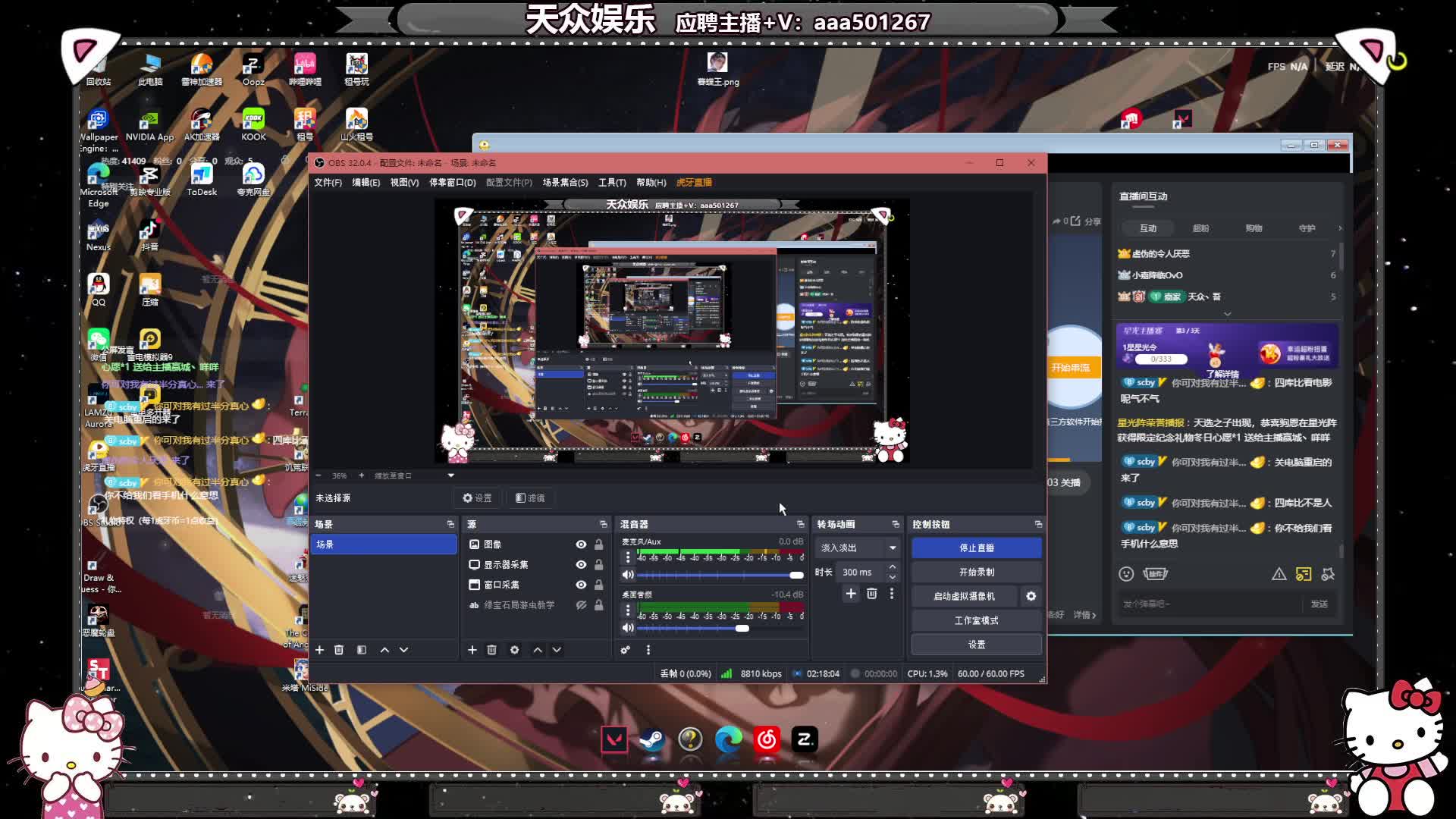Open advanced audio properties gears icon
1456x819 pixels.
tap(625, 650)
